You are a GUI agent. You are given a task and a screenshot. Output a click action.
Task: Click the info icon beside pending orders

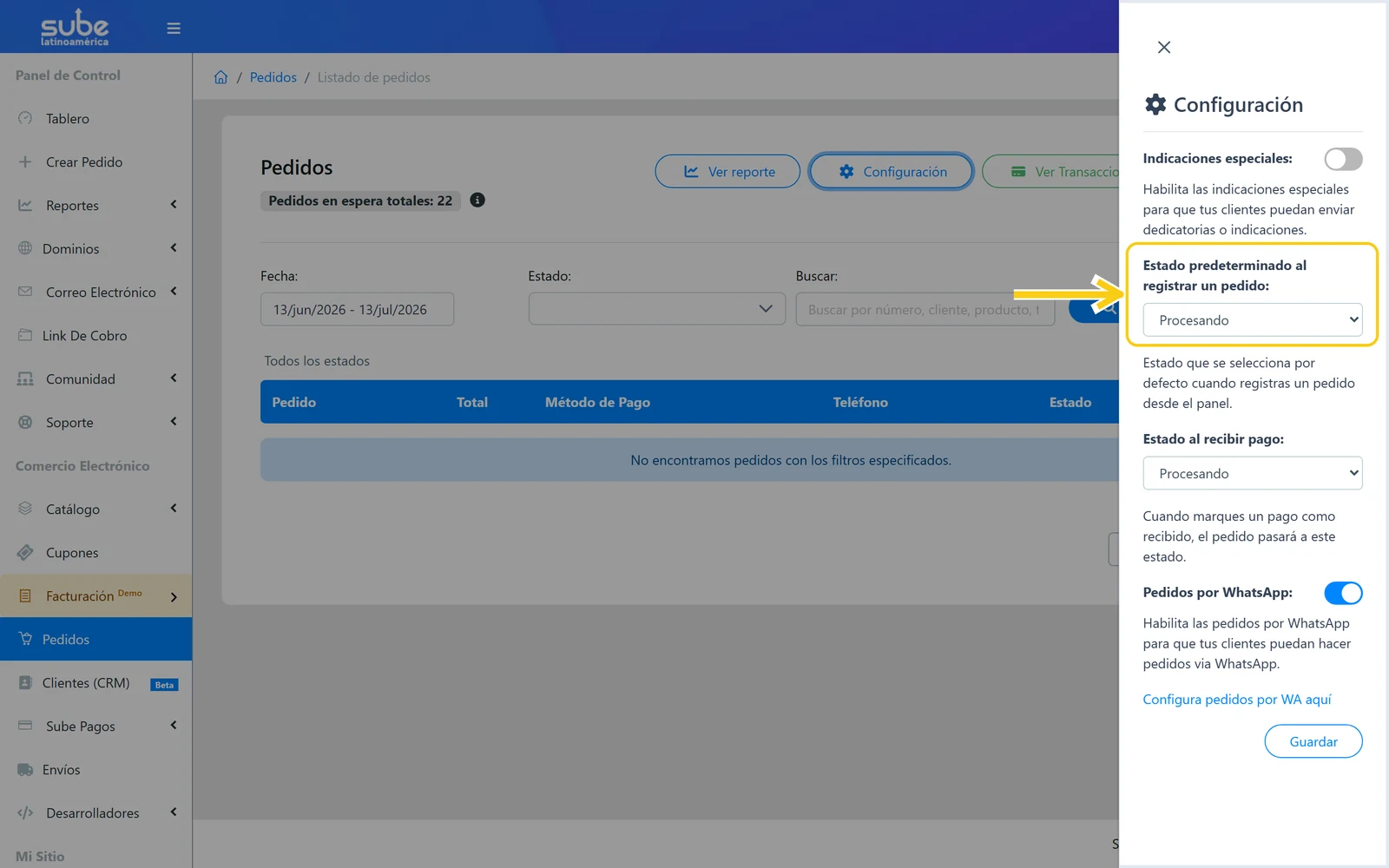(x=477, y=200)
